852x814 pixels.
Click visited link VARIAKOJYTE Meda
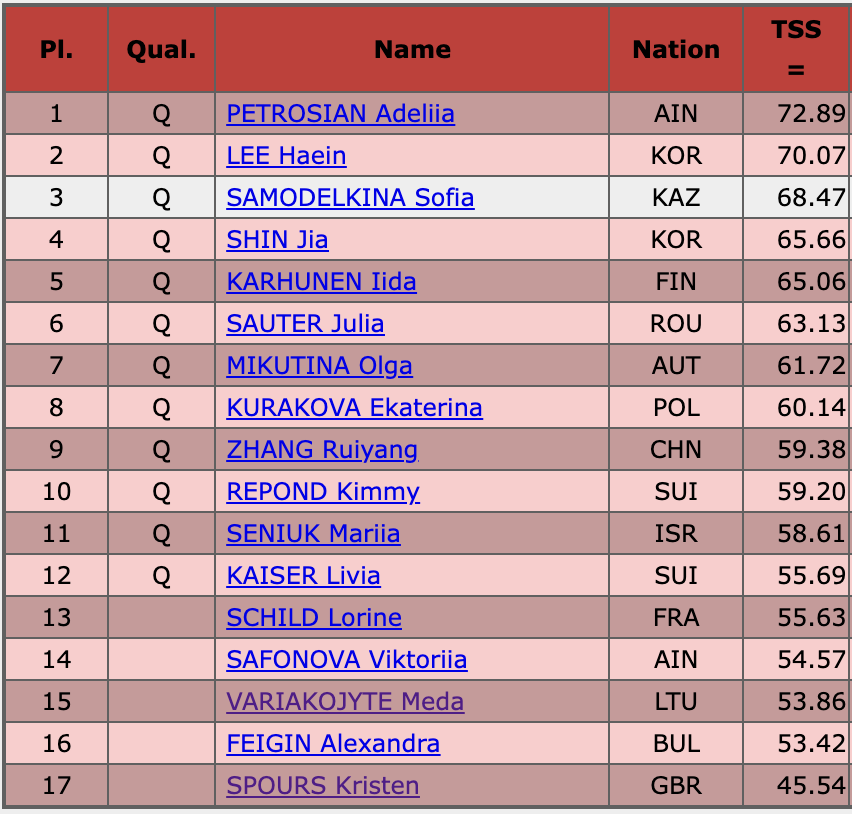[x=345, y=702]
